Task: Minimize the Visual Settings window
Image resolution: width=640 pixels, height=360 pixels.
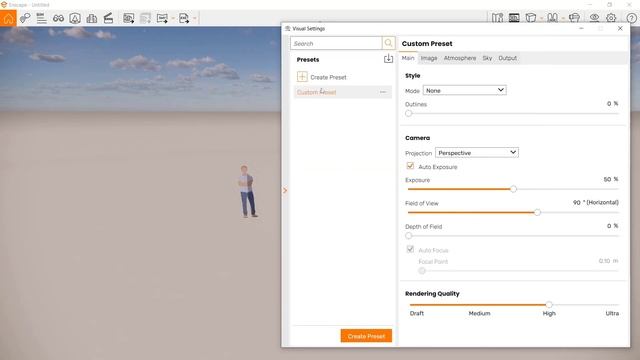Action: pos(581,29)
